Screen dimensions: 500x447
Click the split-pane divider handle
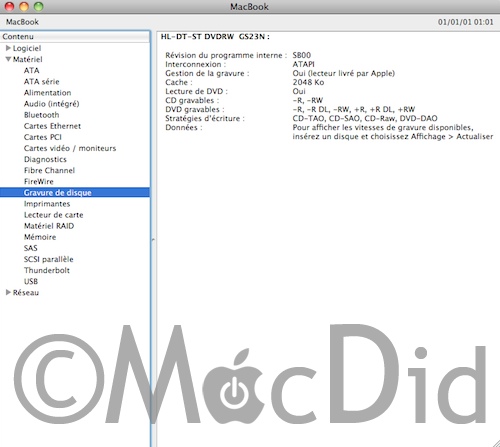pyautogui.click(x=153, y=239)
